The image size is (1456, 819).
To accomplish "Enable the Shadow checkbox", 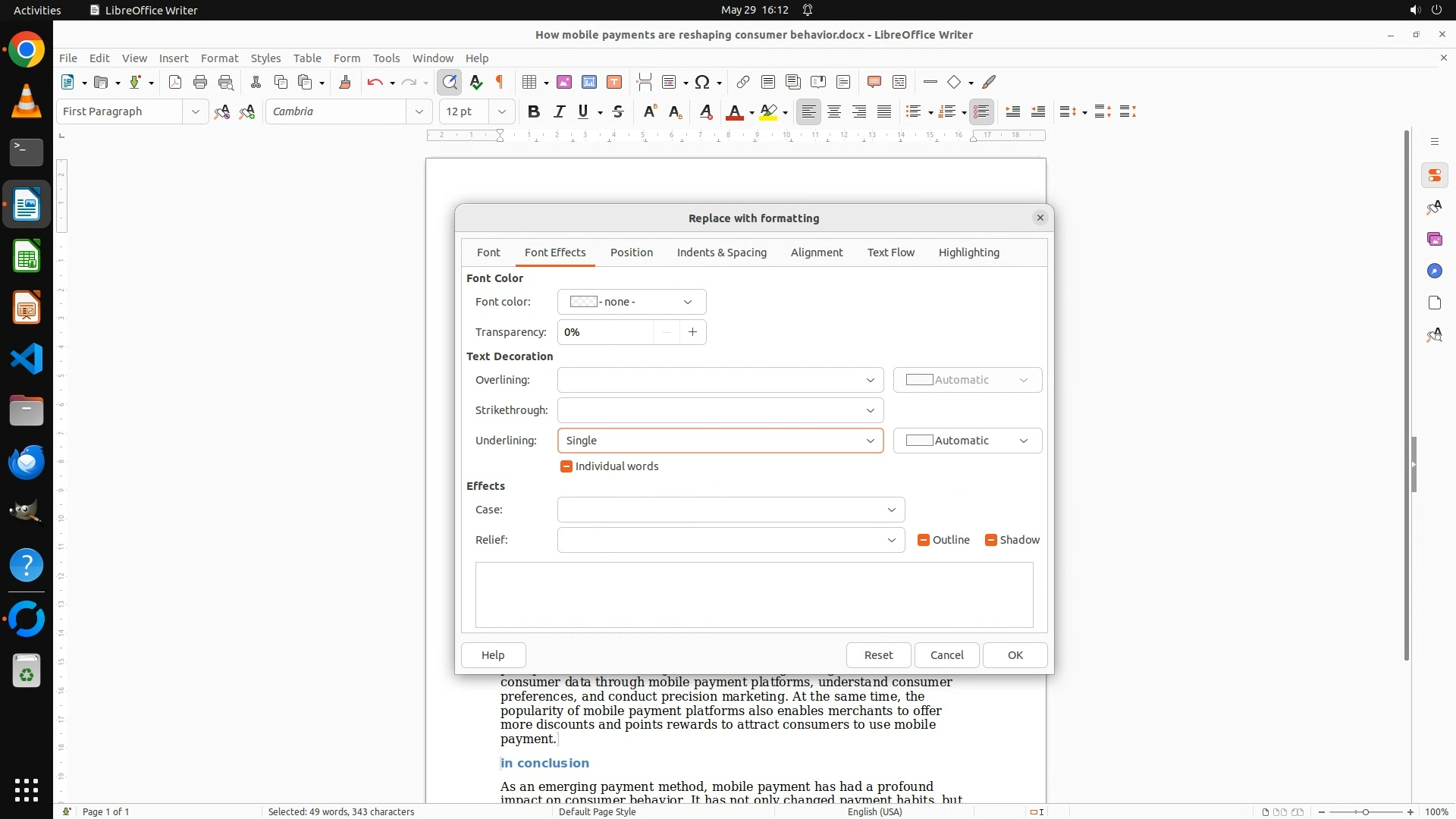I will (991, 540).
